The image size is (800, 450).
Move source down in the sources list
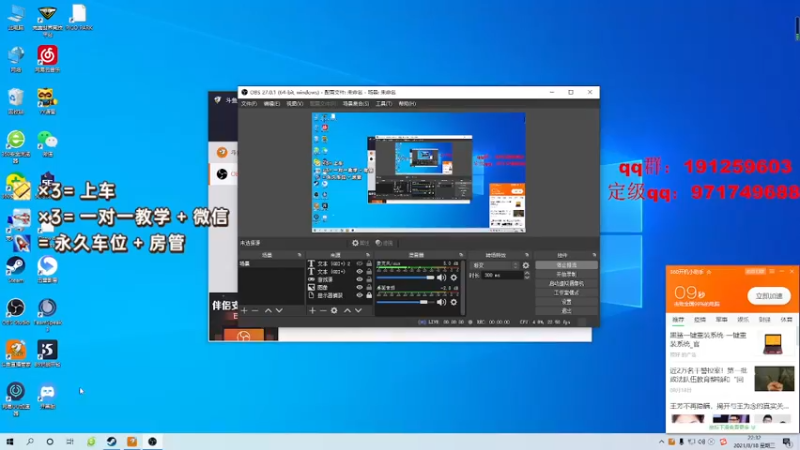coord(358,310)
